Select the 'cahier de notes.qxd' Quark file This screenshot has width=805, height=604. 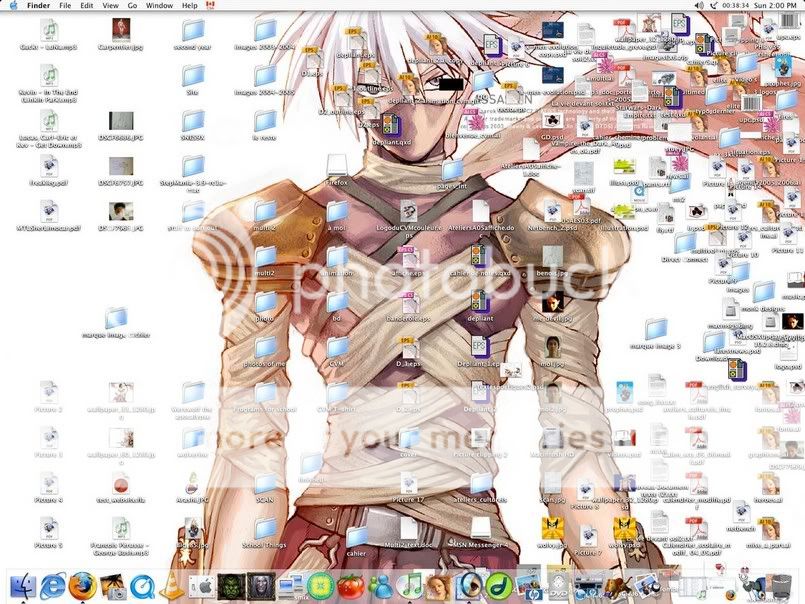480,257
